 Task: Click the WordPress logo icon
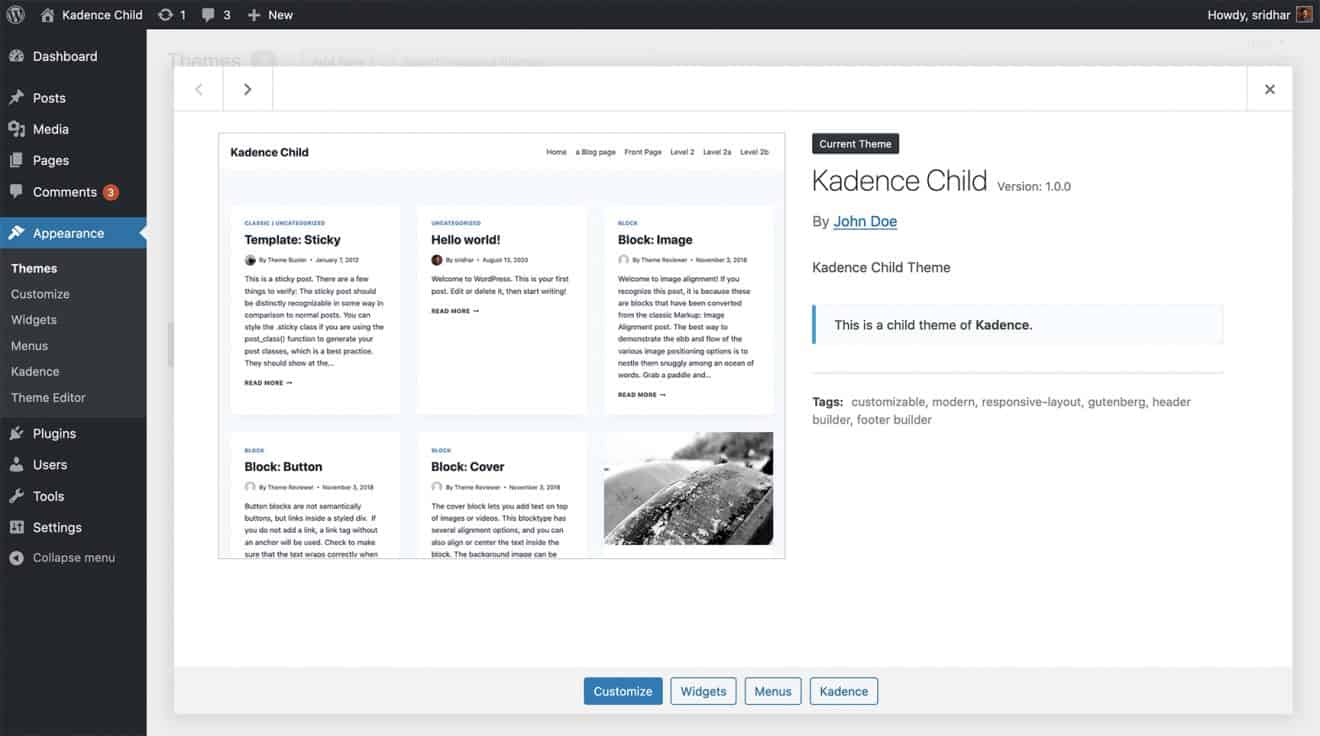pos(14,14)
